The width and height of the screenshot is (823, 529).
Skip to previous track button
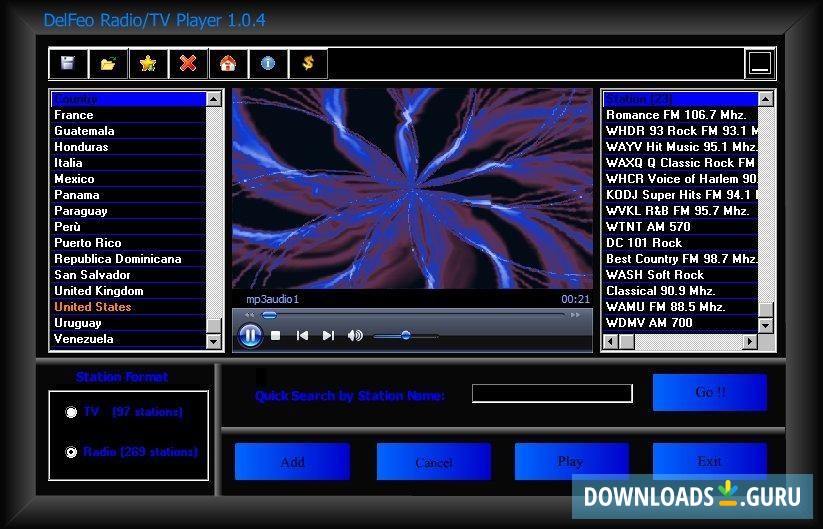302,335
